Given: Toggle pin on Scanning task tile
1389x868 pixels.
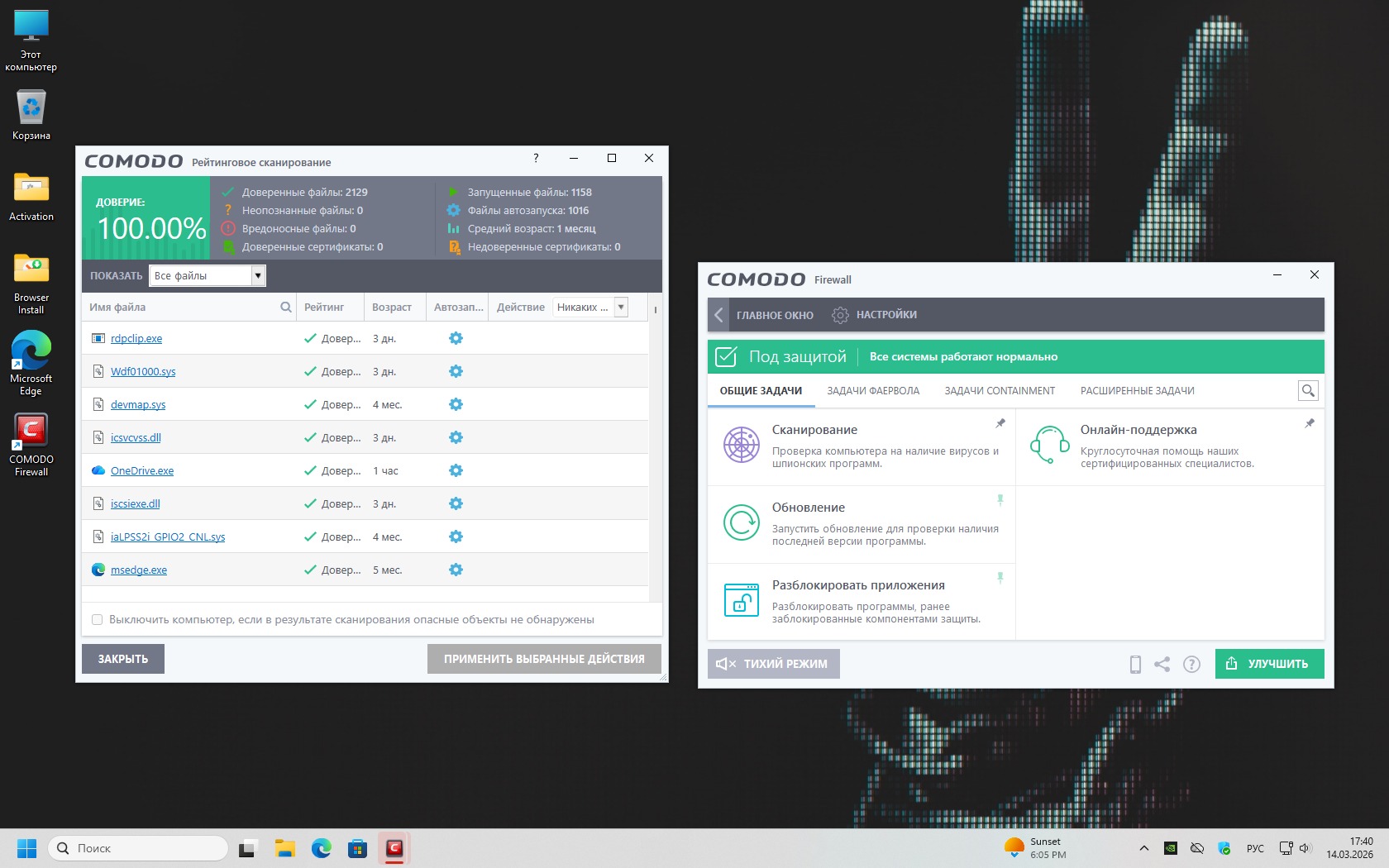Looking at the screenshot, I should (x=1000, y=423).
